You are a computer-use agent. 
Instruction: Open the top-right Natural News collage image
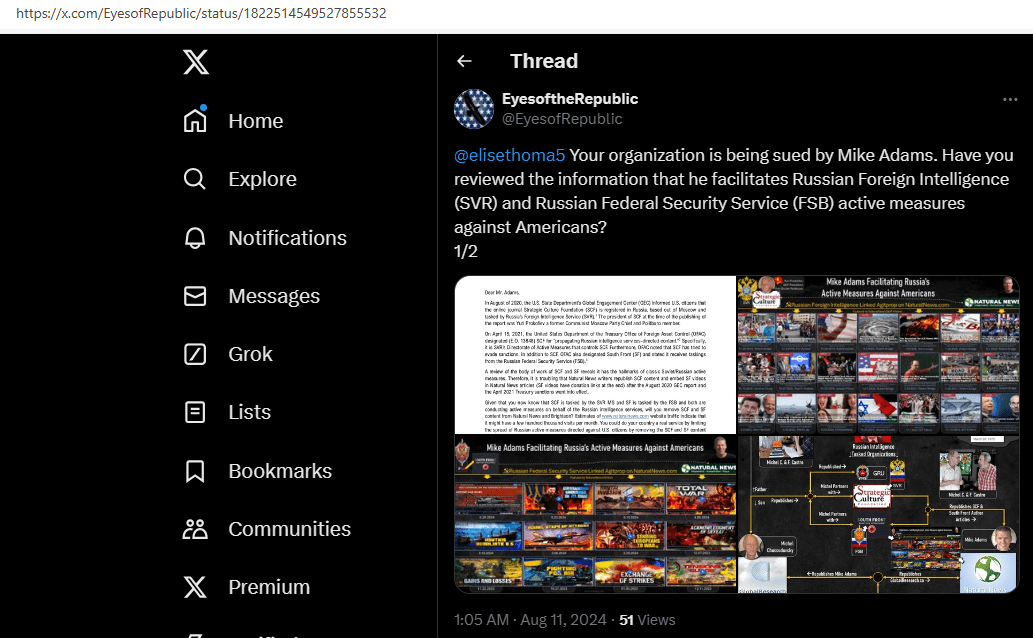(x=878, y=354)
